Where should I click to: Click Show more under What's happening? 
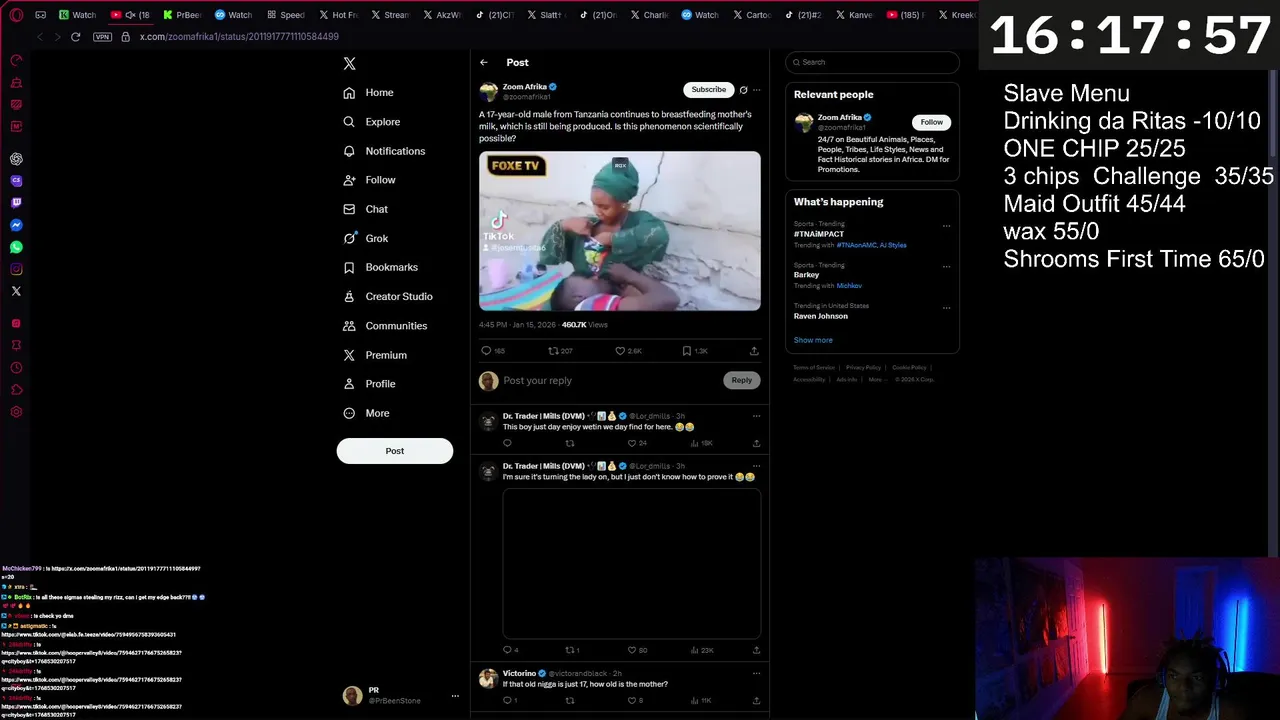coord(813,340)
